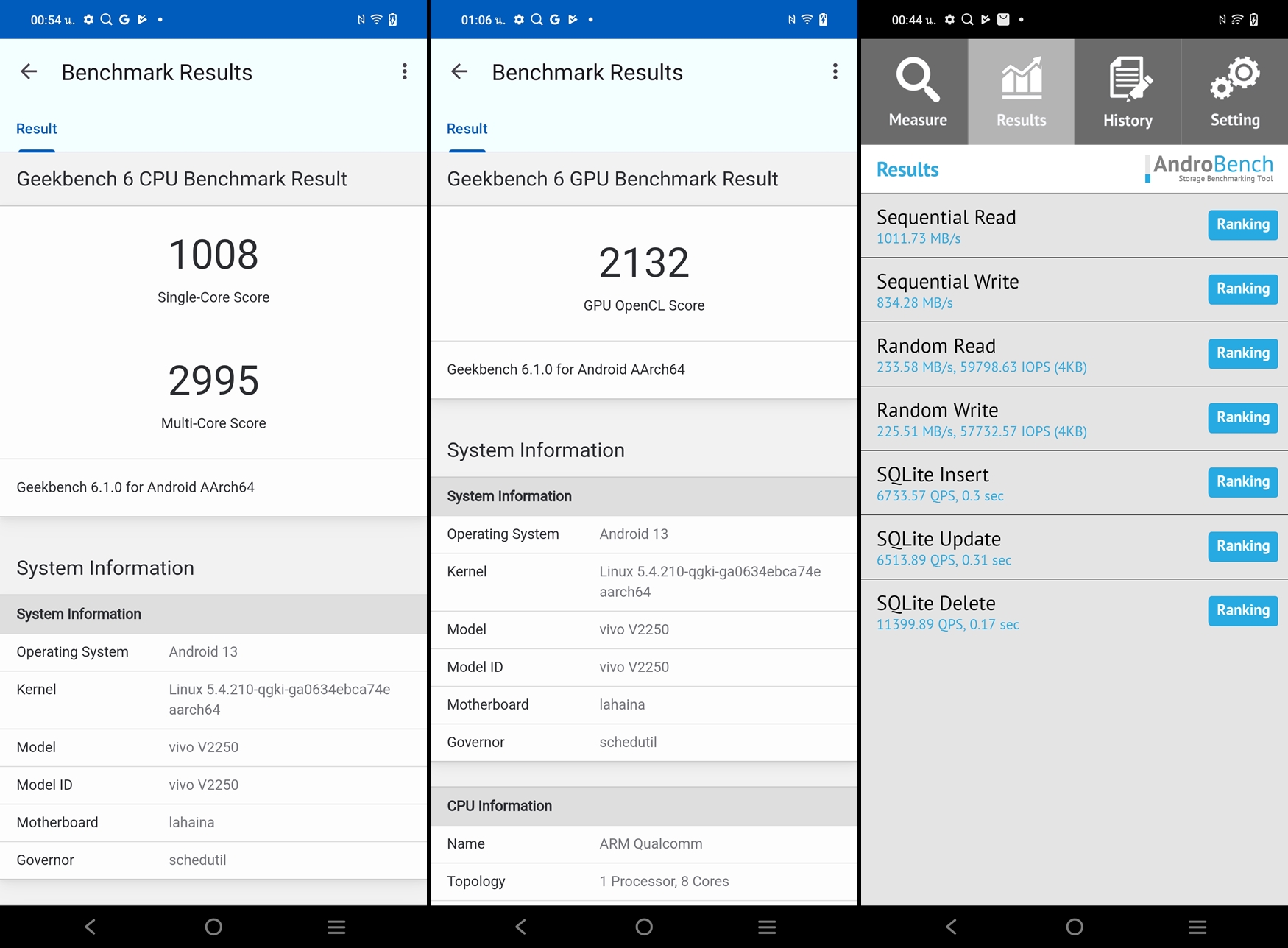
Task: Go back from GPU Benchmark Results screen
Action: [459, 71]
